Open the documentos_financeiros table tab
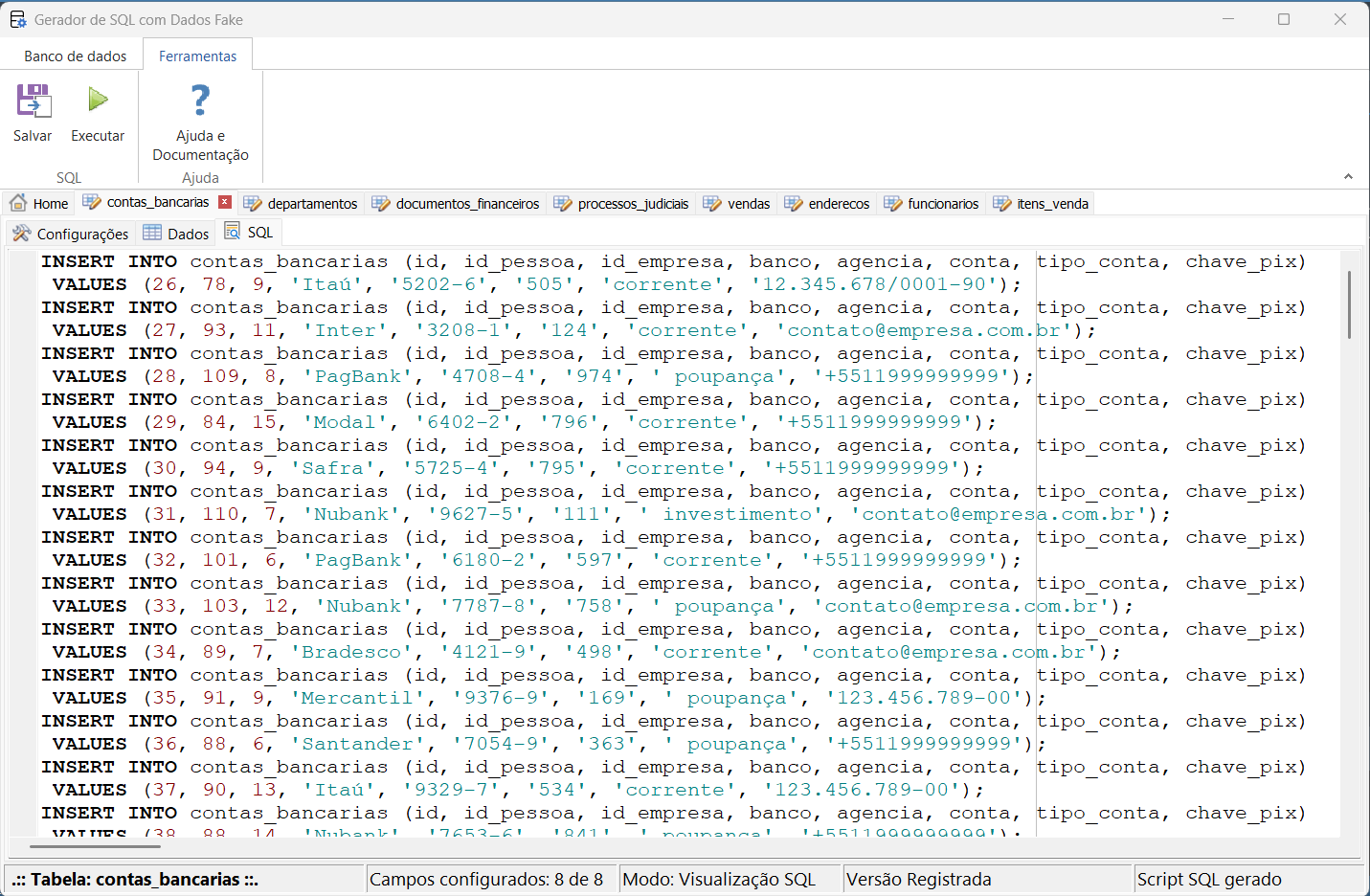Image resolution: width=1370 pixels, height=896 pixels. pos(467,204)
